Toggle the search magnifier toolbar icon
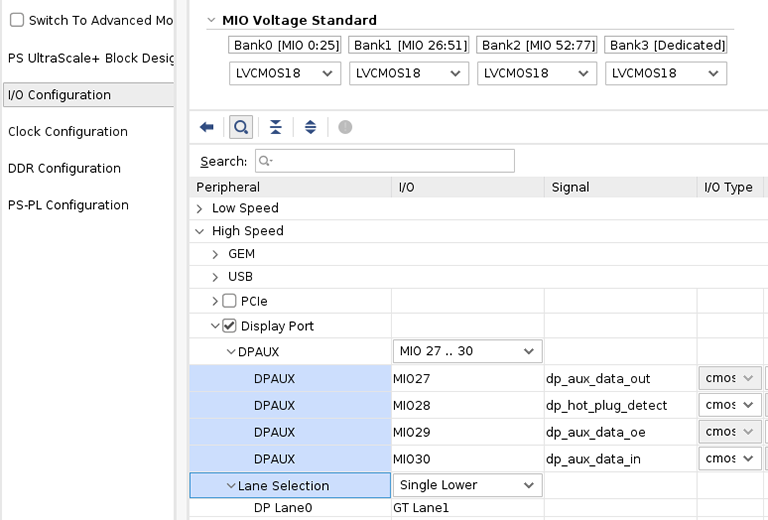 (x=241, y=127)
